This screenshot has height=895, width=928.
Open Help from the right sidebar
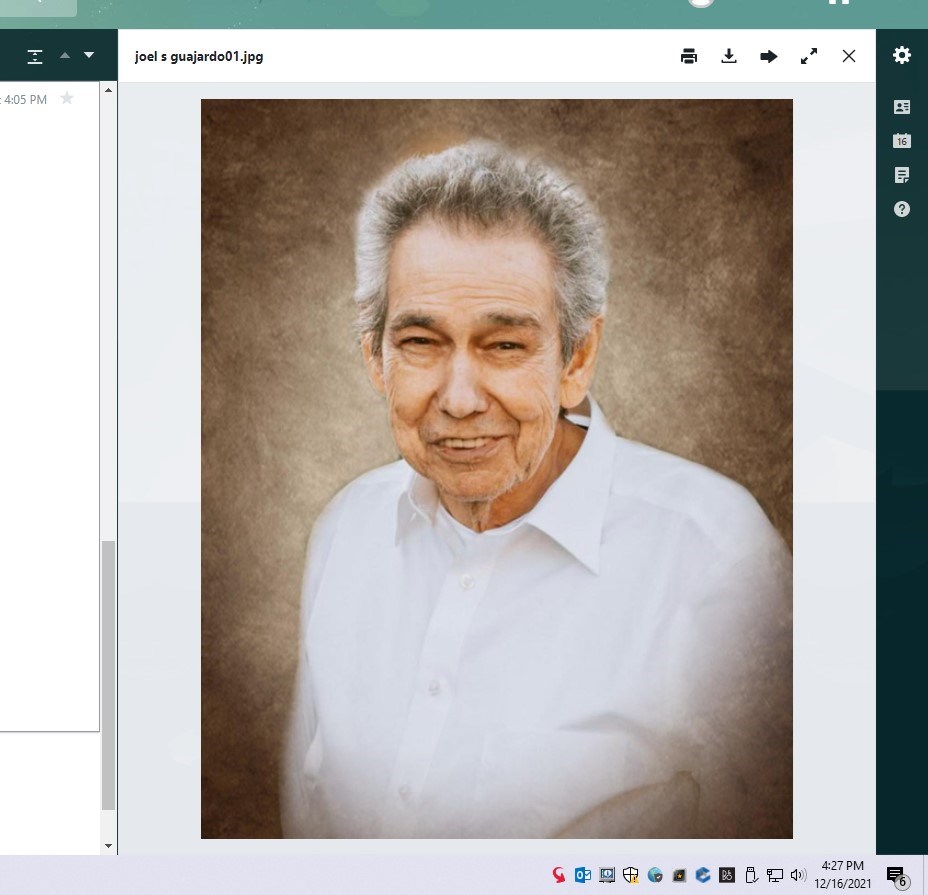click(902, 209)
